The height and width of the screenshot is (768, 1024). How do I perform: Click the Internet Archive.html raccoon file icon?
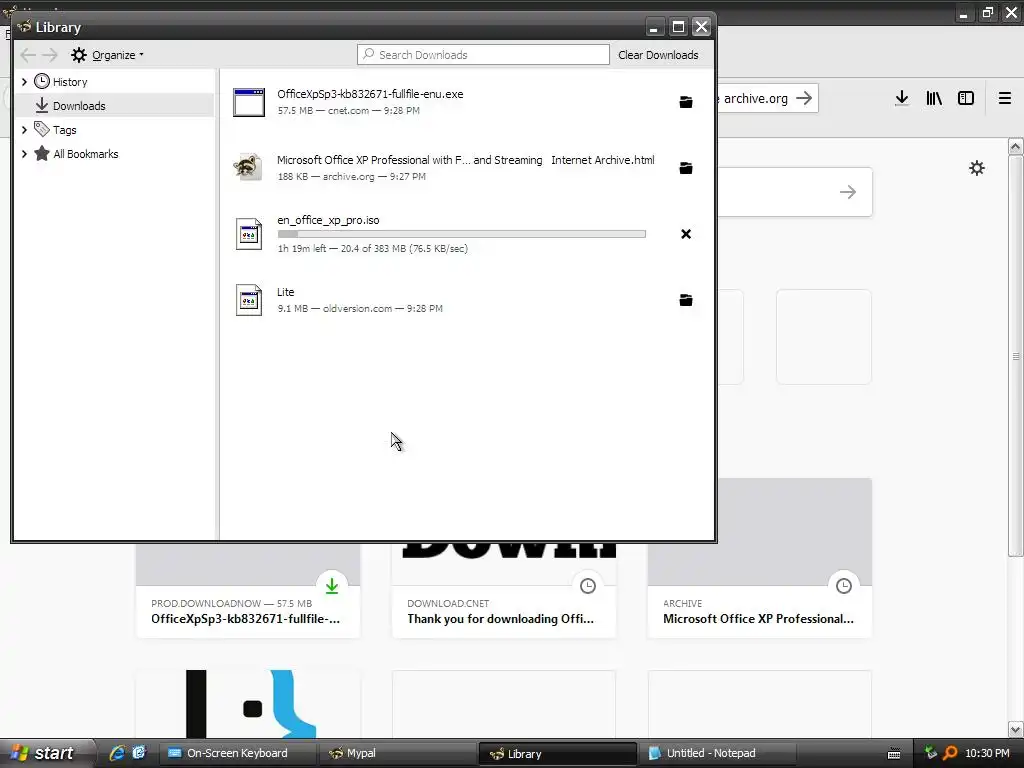click(249, 167)
